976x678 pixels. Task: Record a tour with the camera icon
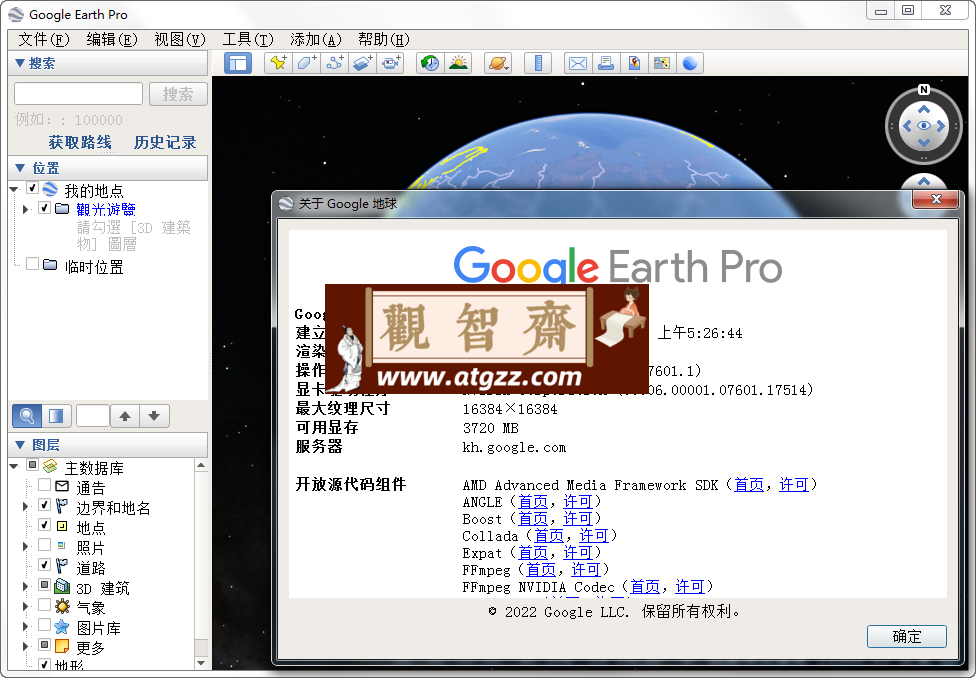(x=391, y=63)
